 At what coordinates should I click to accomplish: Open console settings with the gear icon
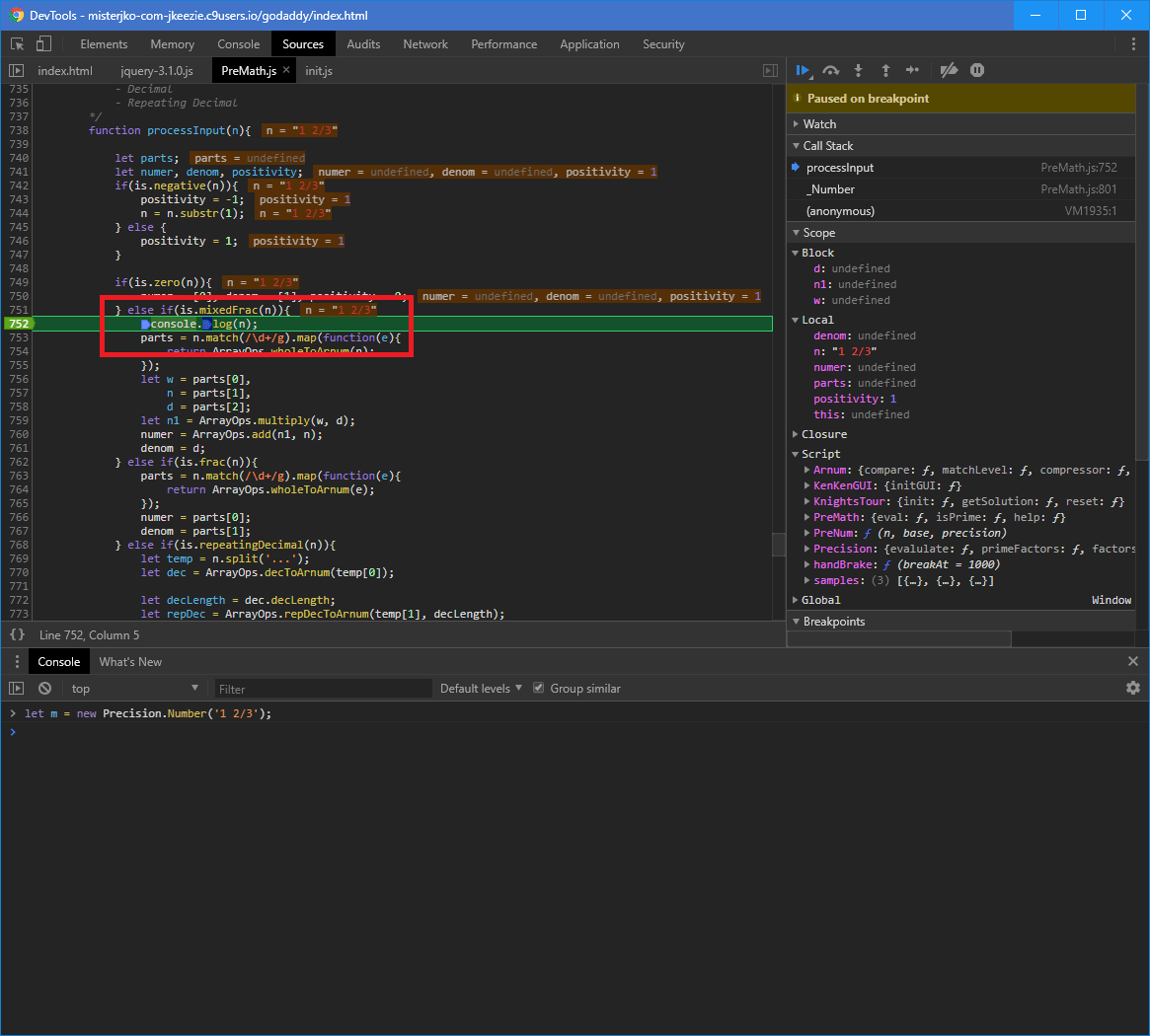coord(1133,688)
